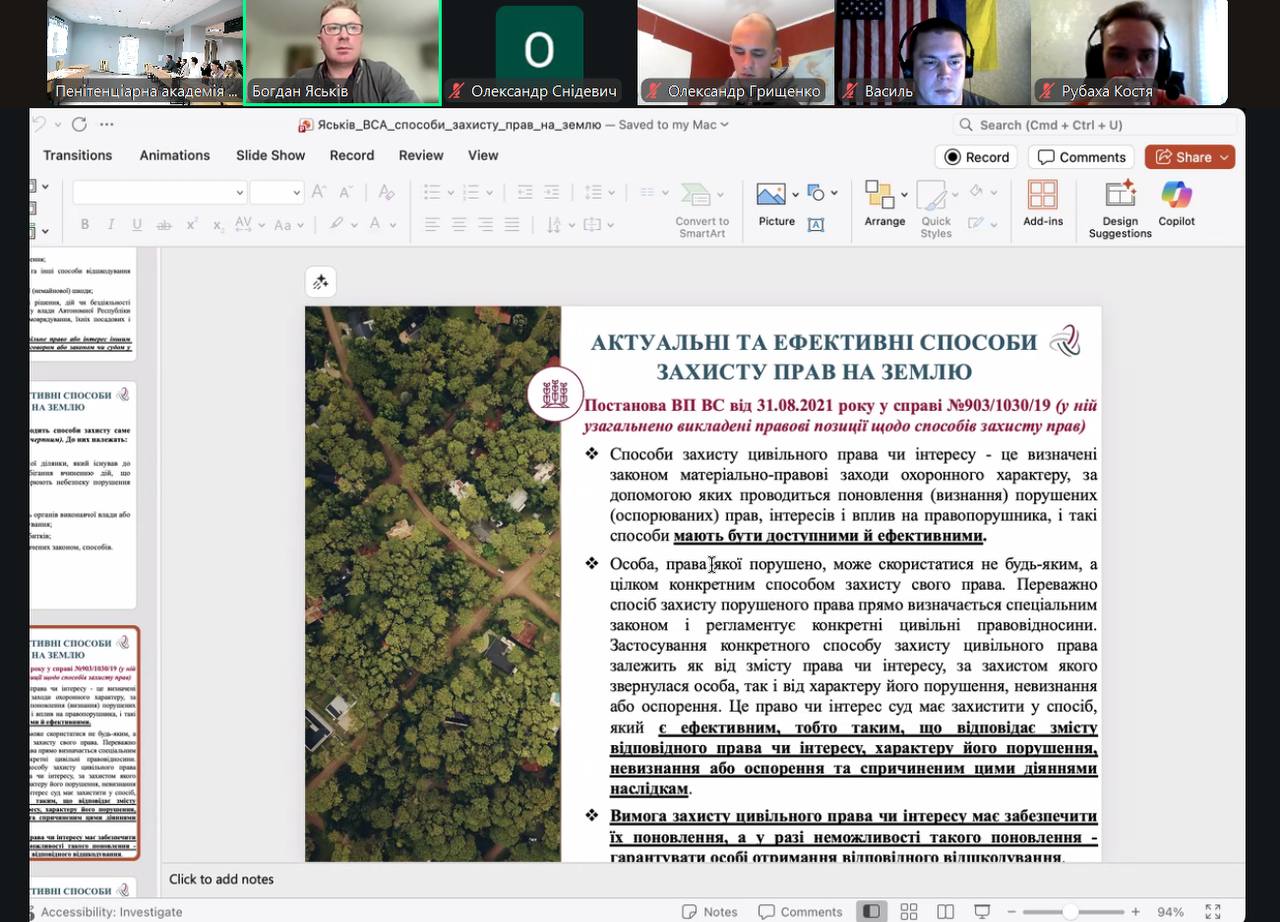Screen dimensions: 1280x922
Task: Open Comments from the top-right button
Action: coord(1082,157)
